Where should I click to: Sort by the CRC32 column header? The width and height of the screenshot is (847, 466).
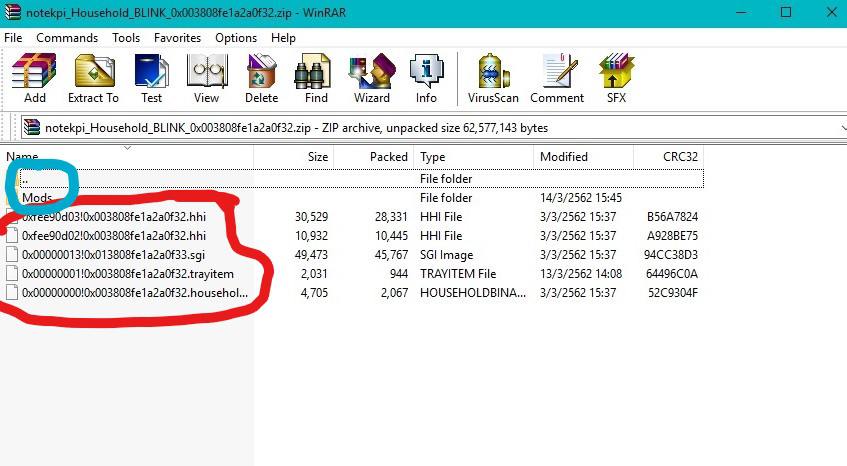[x=668, y=157]
